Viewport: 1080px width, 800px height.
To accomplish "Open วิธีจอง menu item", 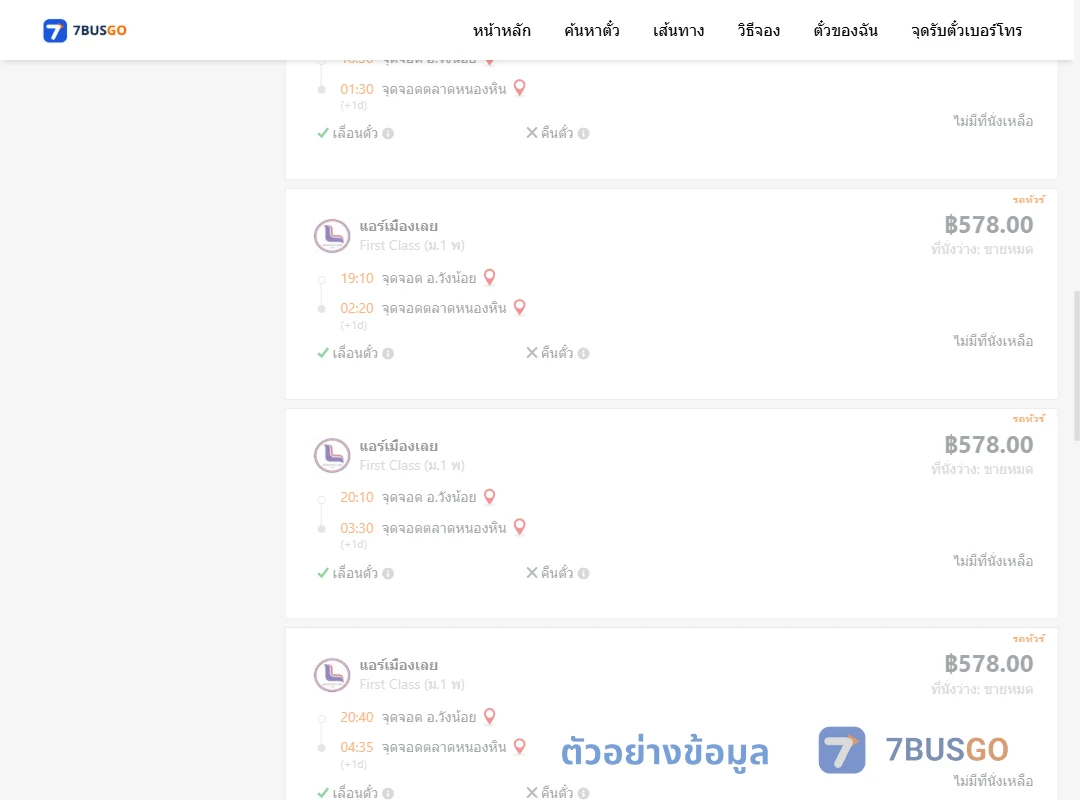I will click(758, 30).
